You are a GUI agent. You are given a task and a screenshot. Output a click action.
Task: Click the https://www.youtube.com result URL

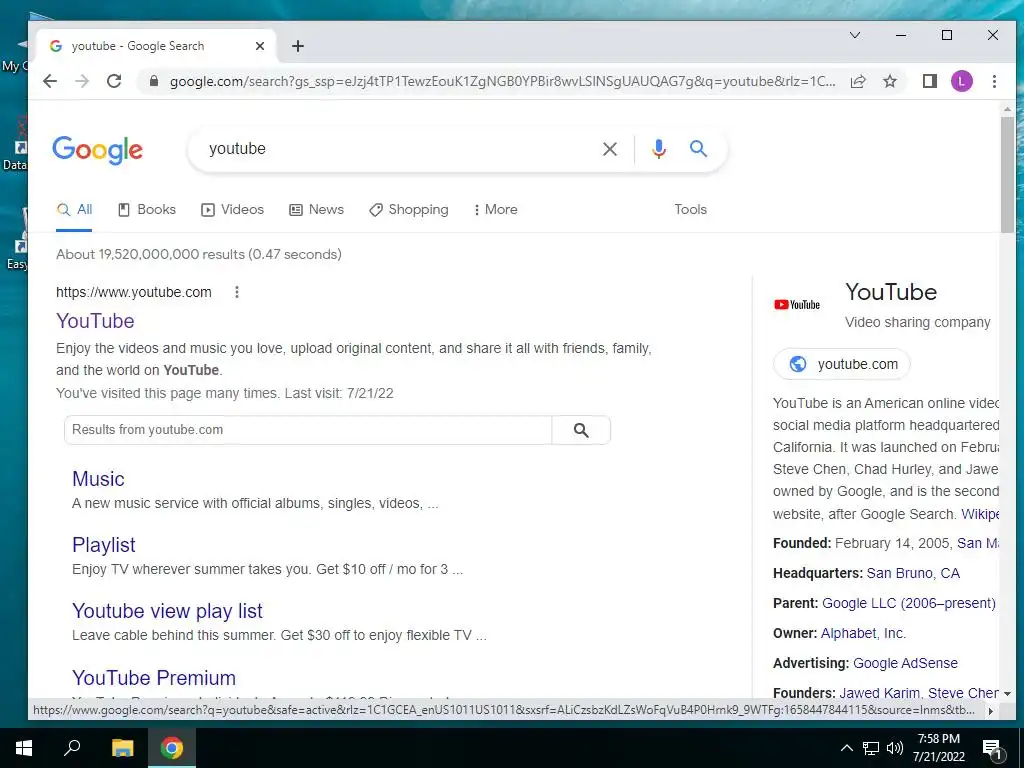[134, 292]
